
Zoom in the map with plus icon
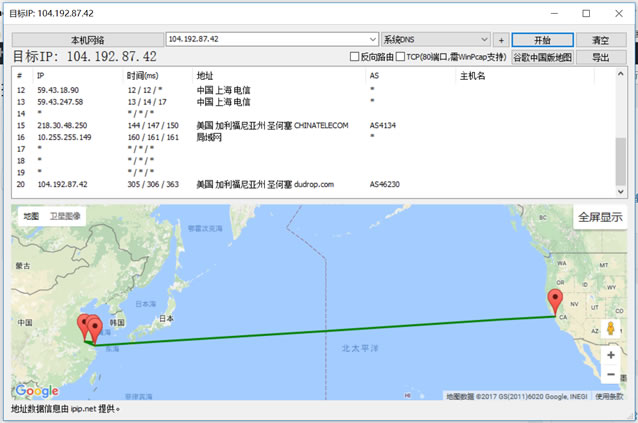[x=611, y=355]
